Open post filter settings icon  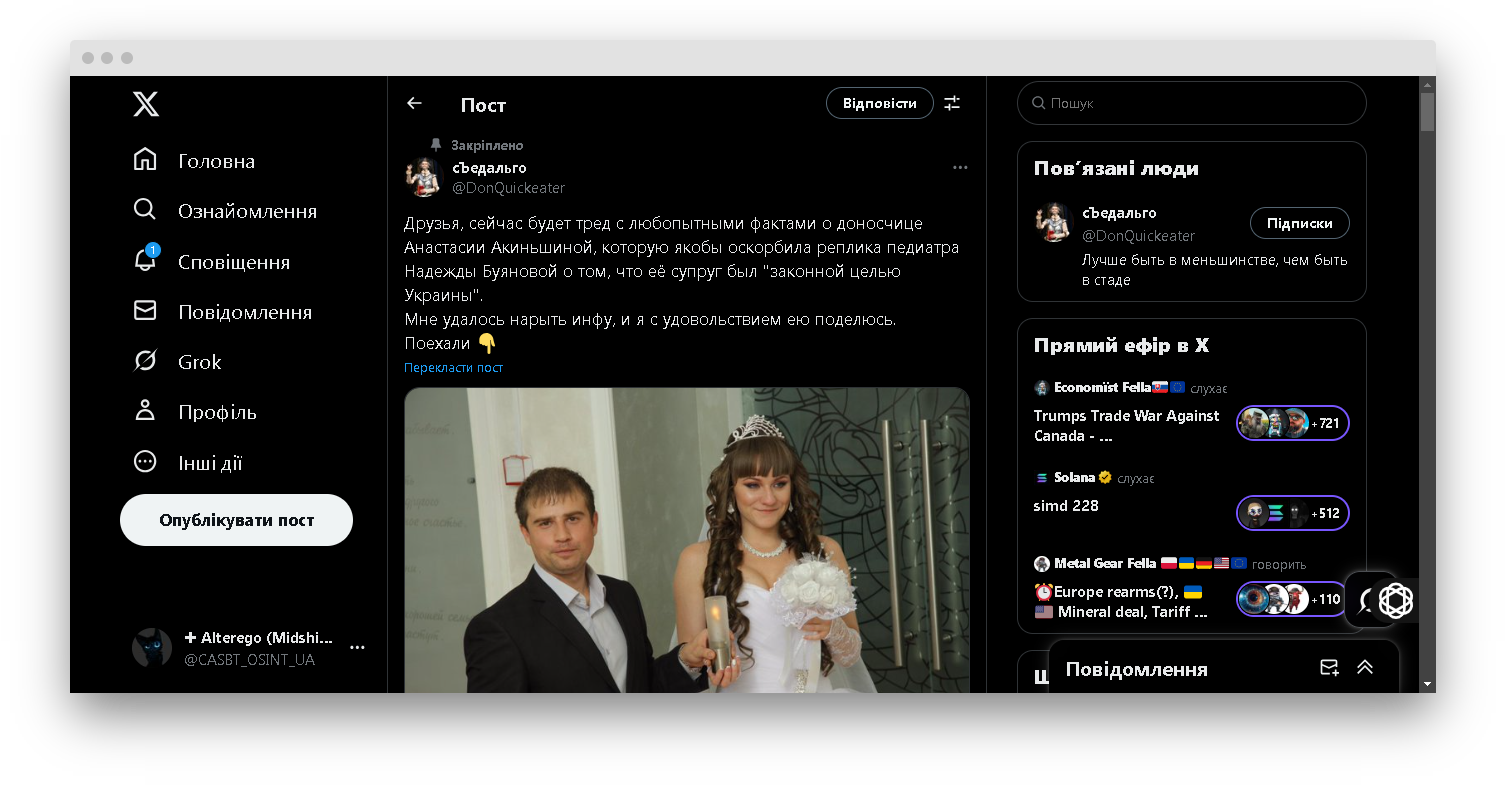[x=952, y=103]
